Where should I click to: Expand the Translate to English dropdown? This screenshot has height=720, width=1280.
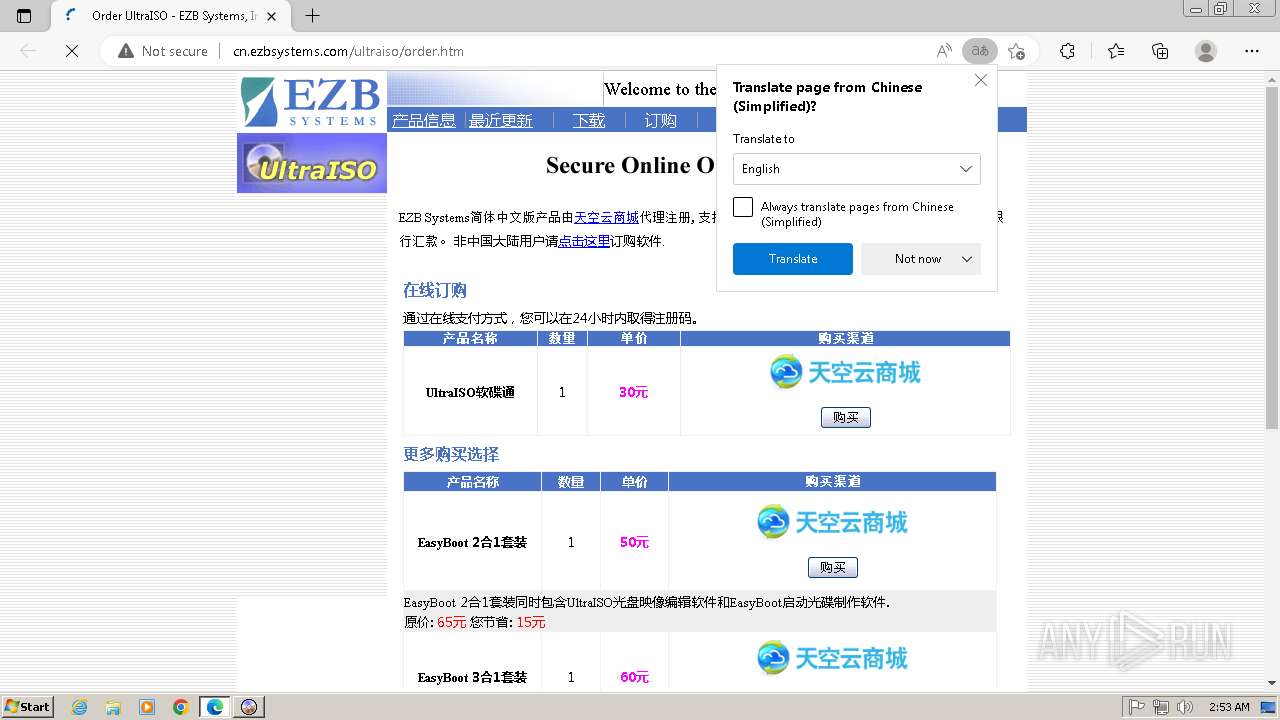[856, 169]
